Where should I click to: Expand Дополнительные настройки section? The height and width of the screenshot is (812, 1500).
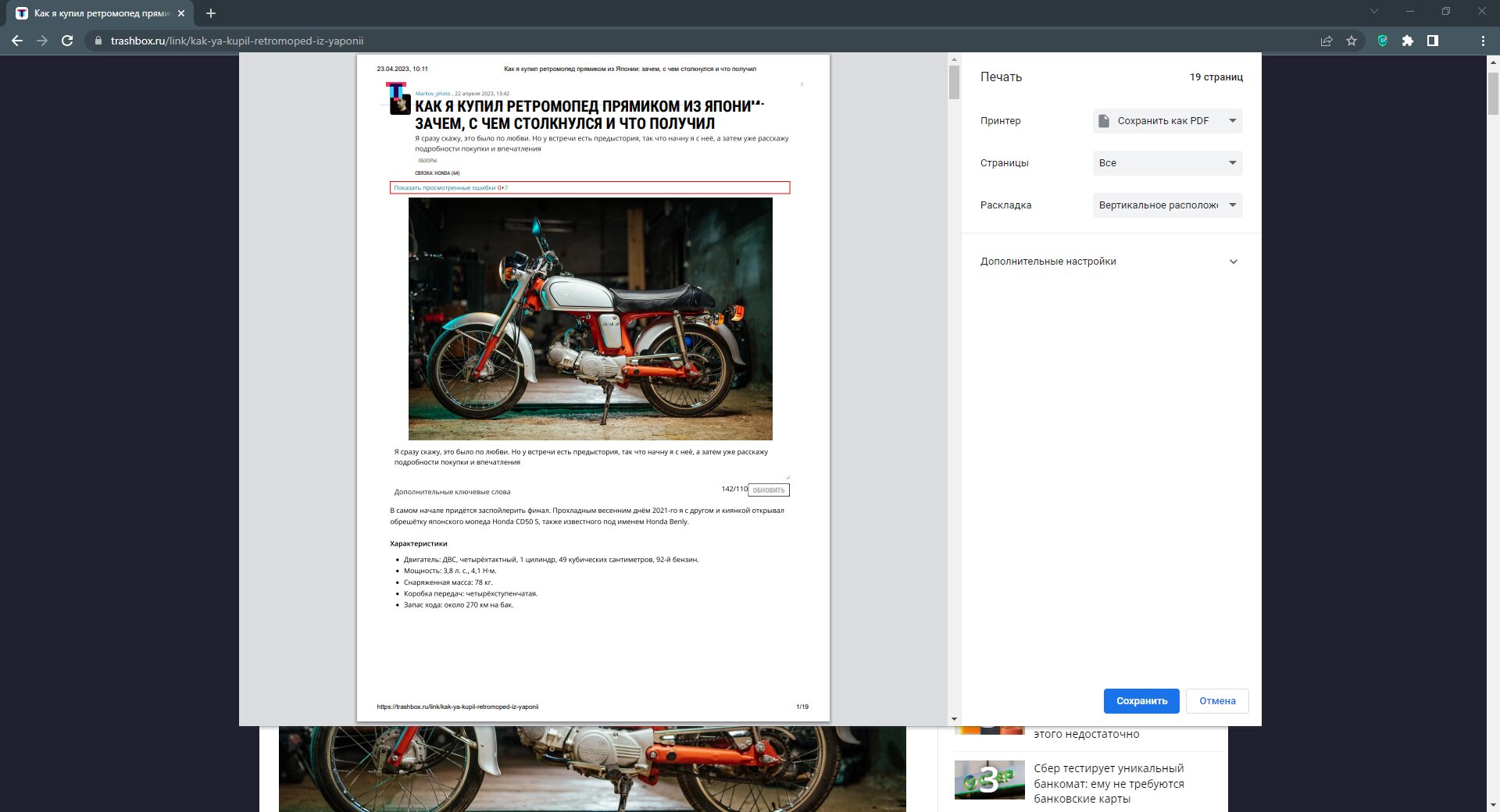pos(1110,262)
